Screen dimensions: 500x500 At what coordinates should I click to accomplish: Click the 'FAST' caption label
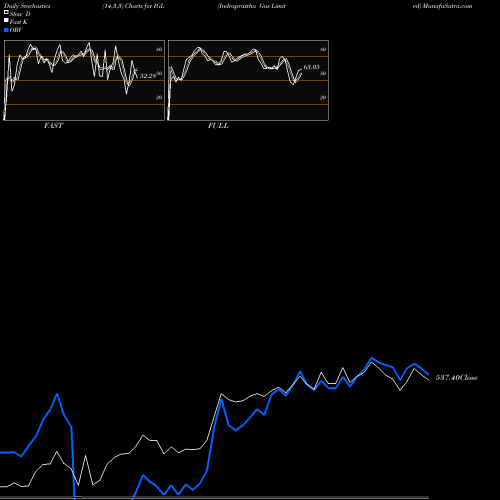pyautogui.click(x=53, y=126)
